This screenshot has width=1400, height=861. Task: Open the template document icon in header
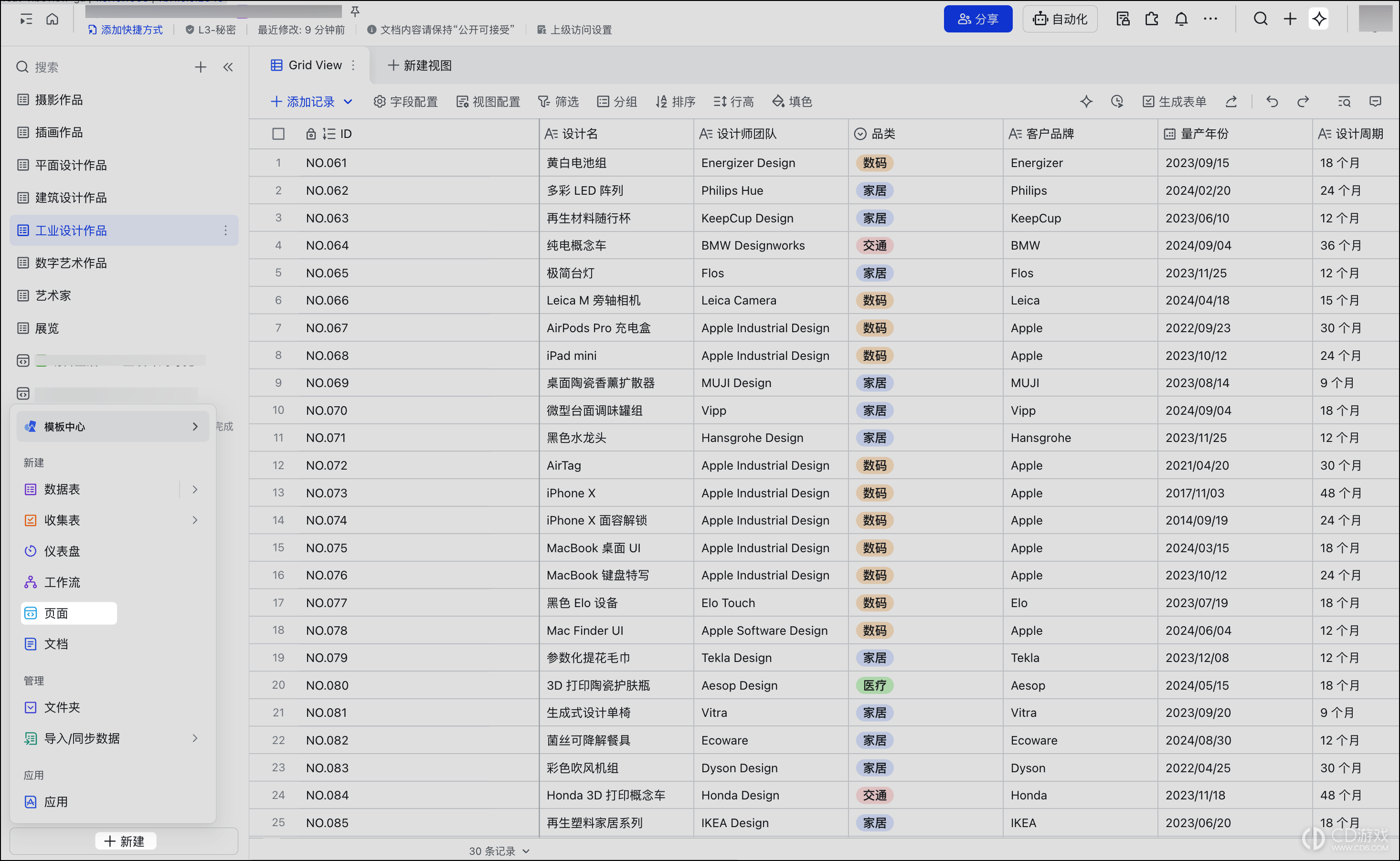(1123, 20)
